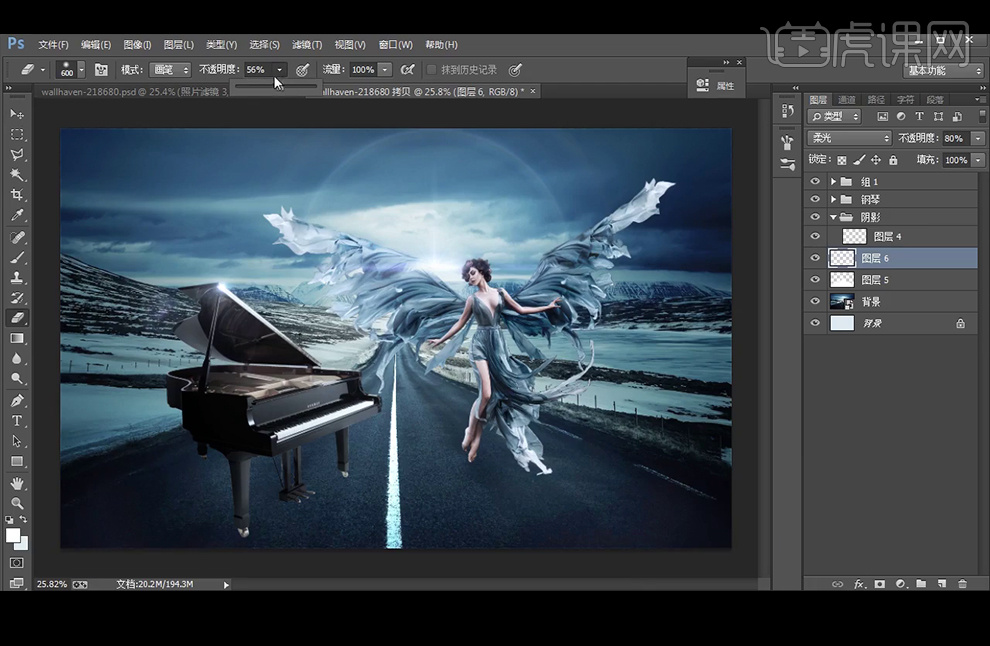Open the 柔光 blend mode dropdown
The height and width of the screenshot is (646, 990).
pyautogui.click(x=849, y=138)
